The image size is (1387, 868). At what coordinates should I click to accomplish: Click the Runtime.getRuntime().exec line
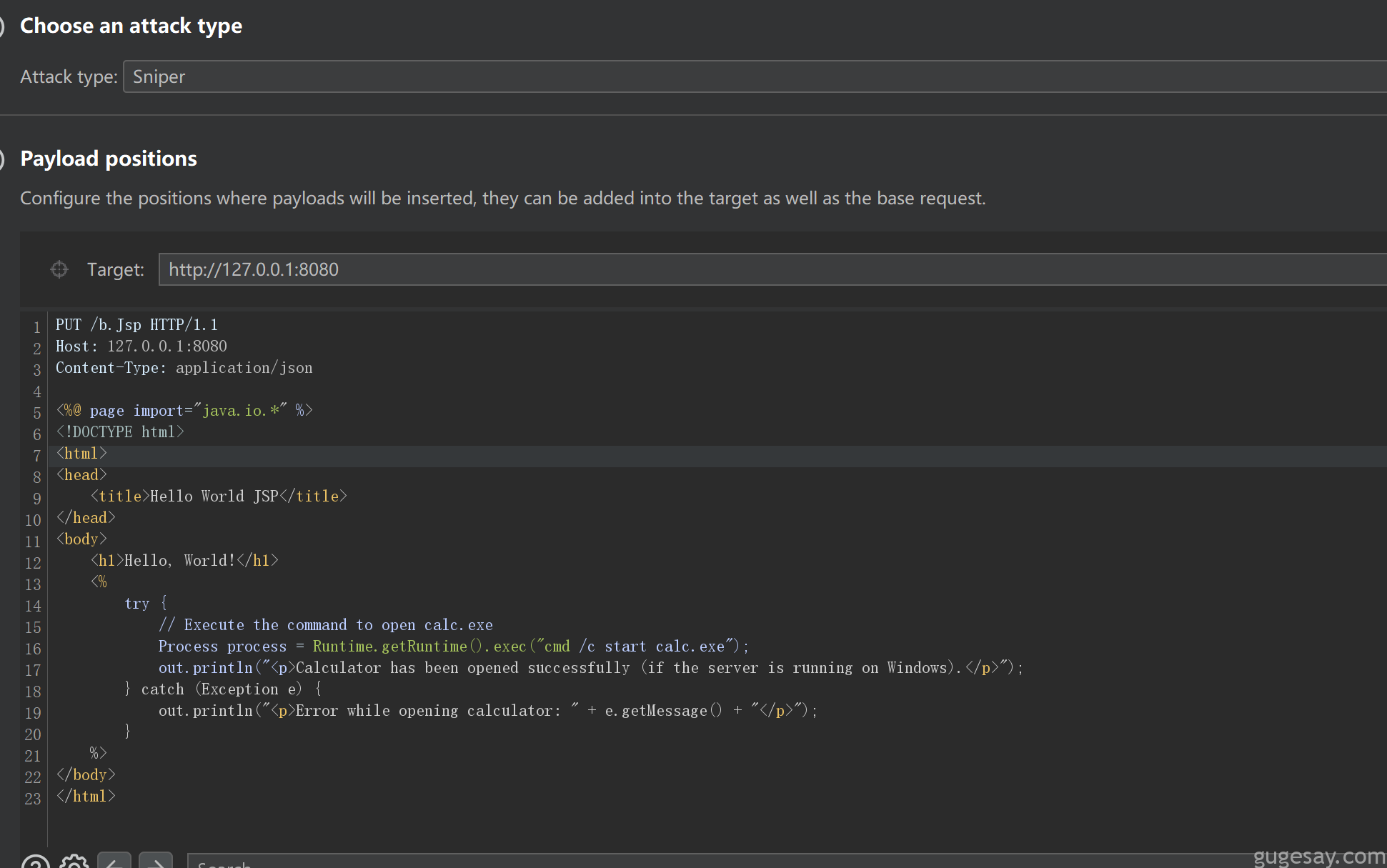click(x=454, y=647)
